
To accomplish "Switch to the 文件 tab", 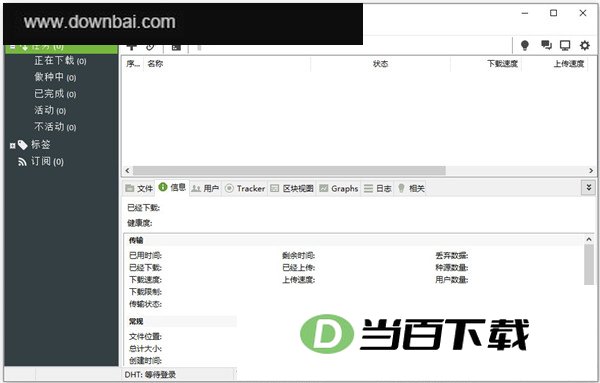I will tap(139, 188).
